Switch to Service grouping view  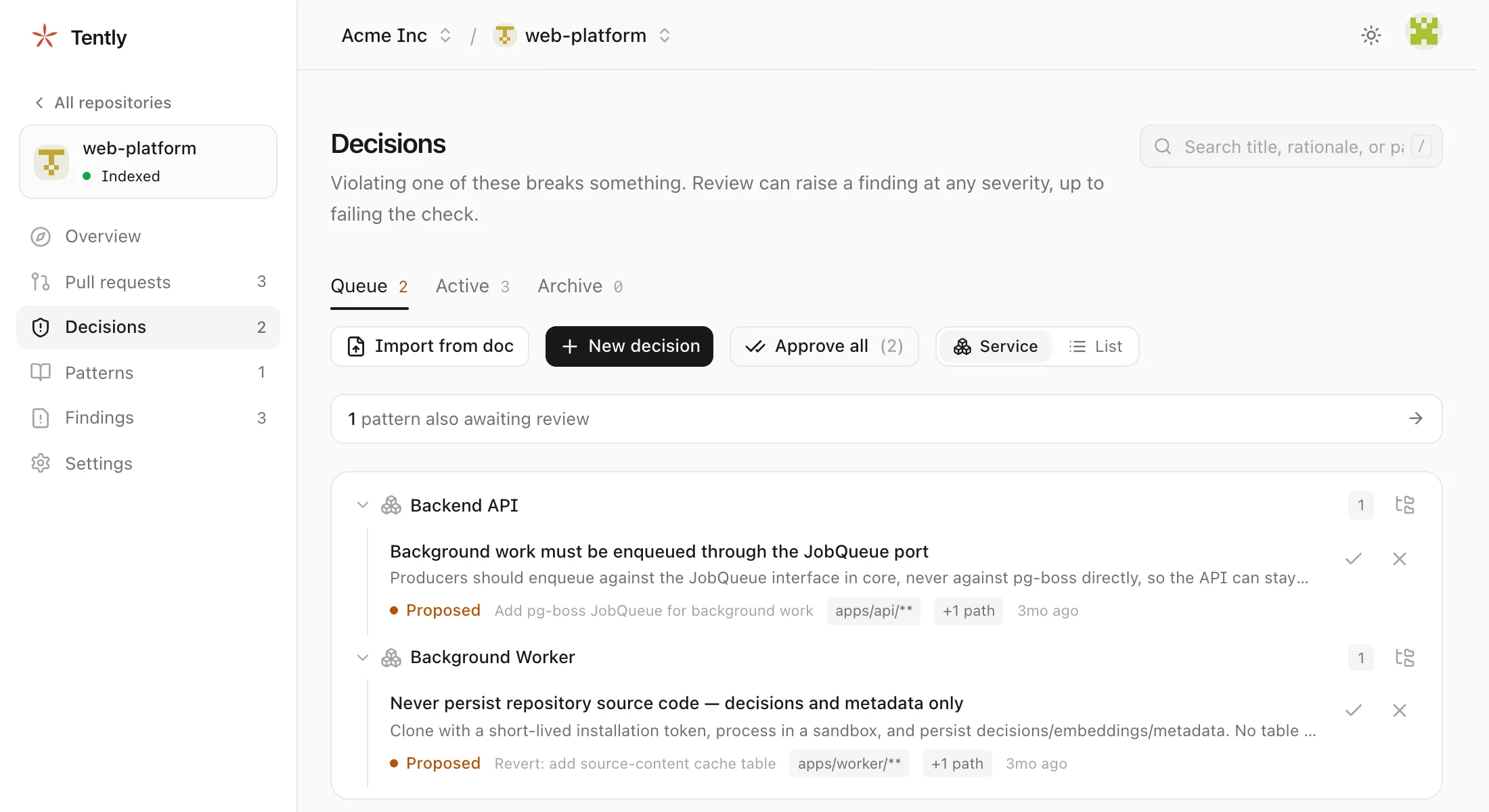coord(996,346)
